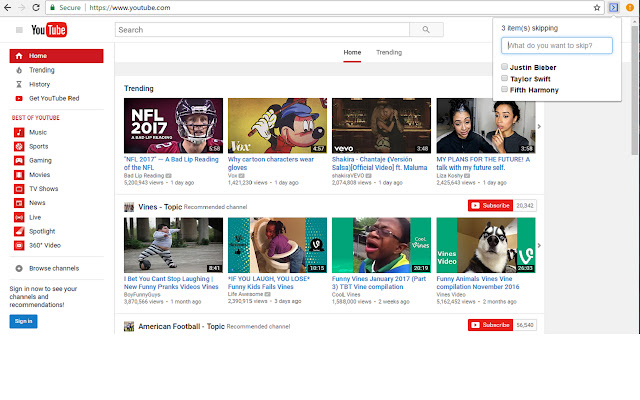The image size is (640, 400).
Task: Click the Live category icon
Action: click(19, 217)
